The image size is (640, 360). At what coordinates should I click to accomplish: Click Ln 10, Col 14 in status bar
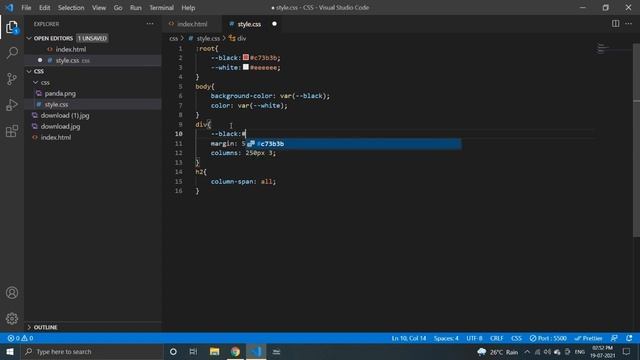click(x=409, y=338)
